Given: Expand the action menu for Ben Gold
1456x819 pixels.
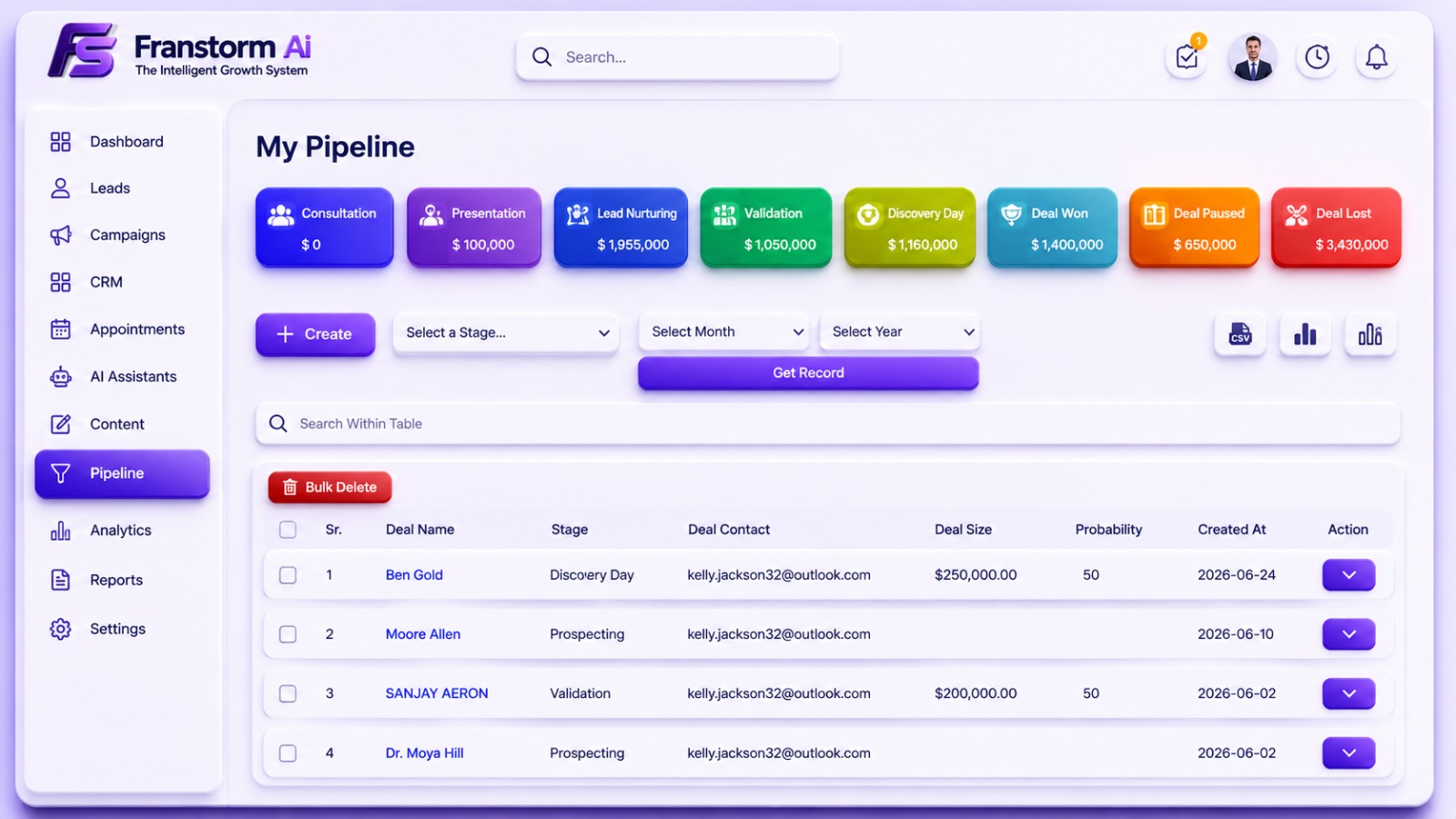Looking at the screenshot, I should click(x=1349, y=575).
